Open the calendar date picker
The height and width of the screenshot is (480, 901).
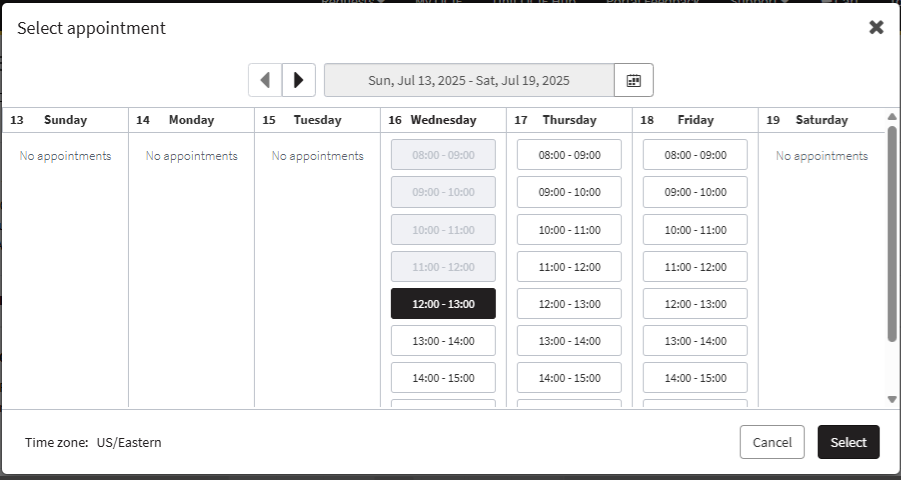633,80
